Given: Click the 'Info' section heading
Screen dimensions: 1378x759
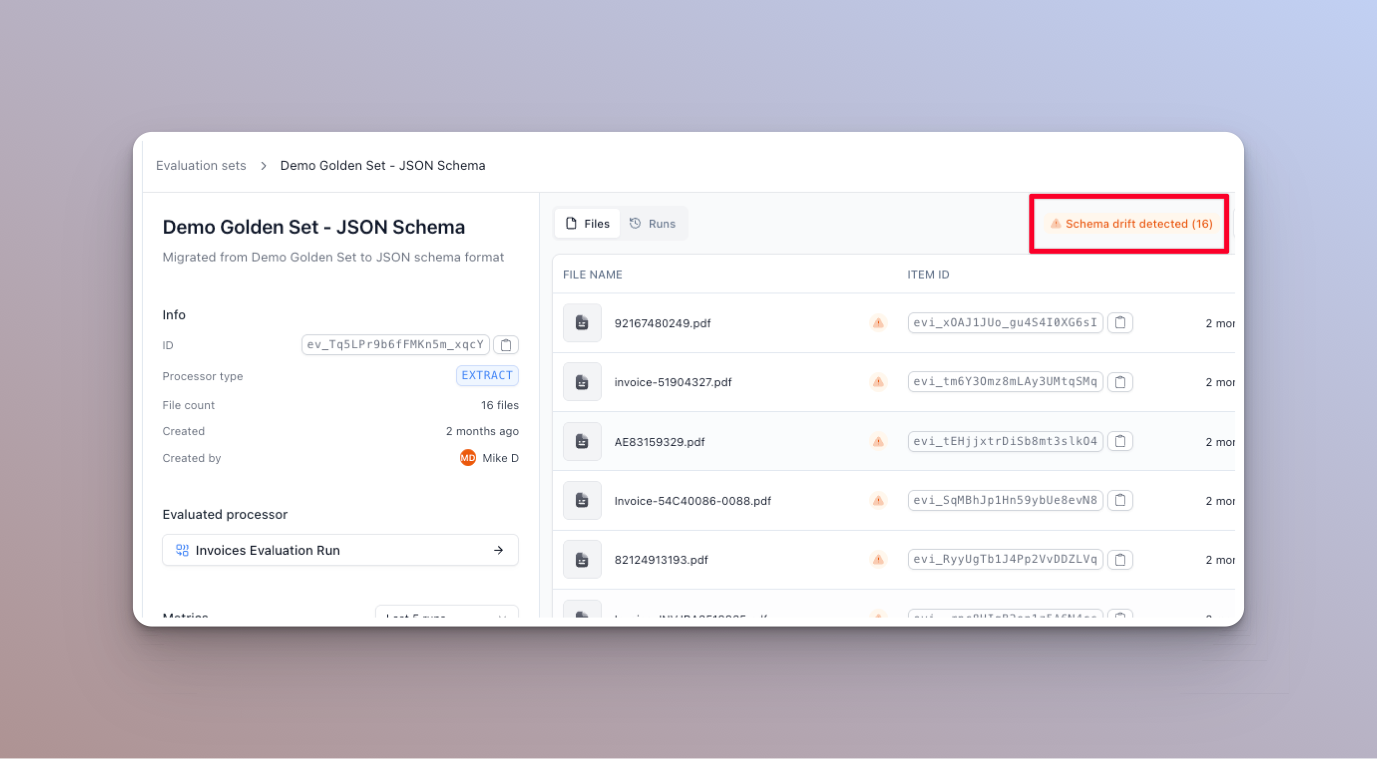Looking at the screenshot, I should pos(174,314).
